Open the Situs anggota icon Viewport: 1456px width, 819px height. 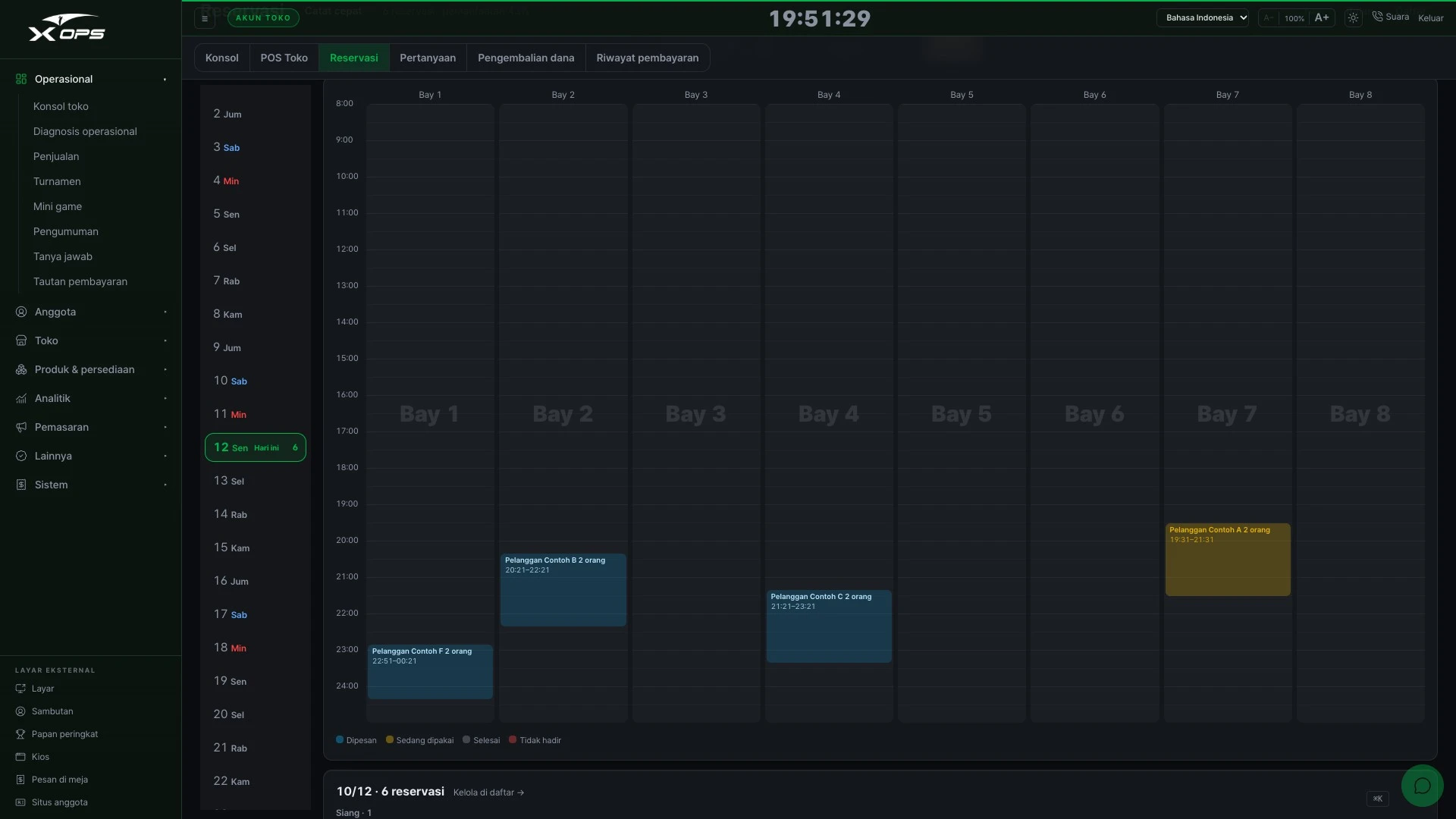coord(20,802)
